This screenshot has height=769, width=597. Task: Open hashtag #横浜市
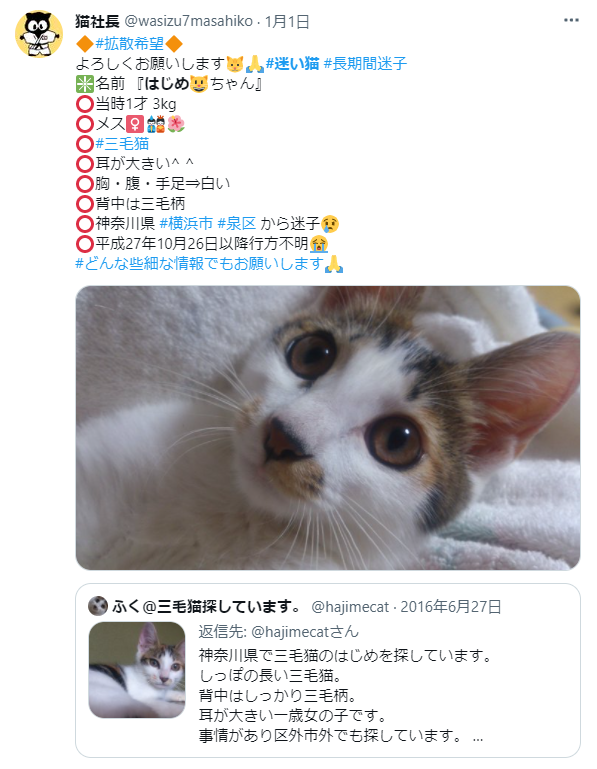coord(186,224)
